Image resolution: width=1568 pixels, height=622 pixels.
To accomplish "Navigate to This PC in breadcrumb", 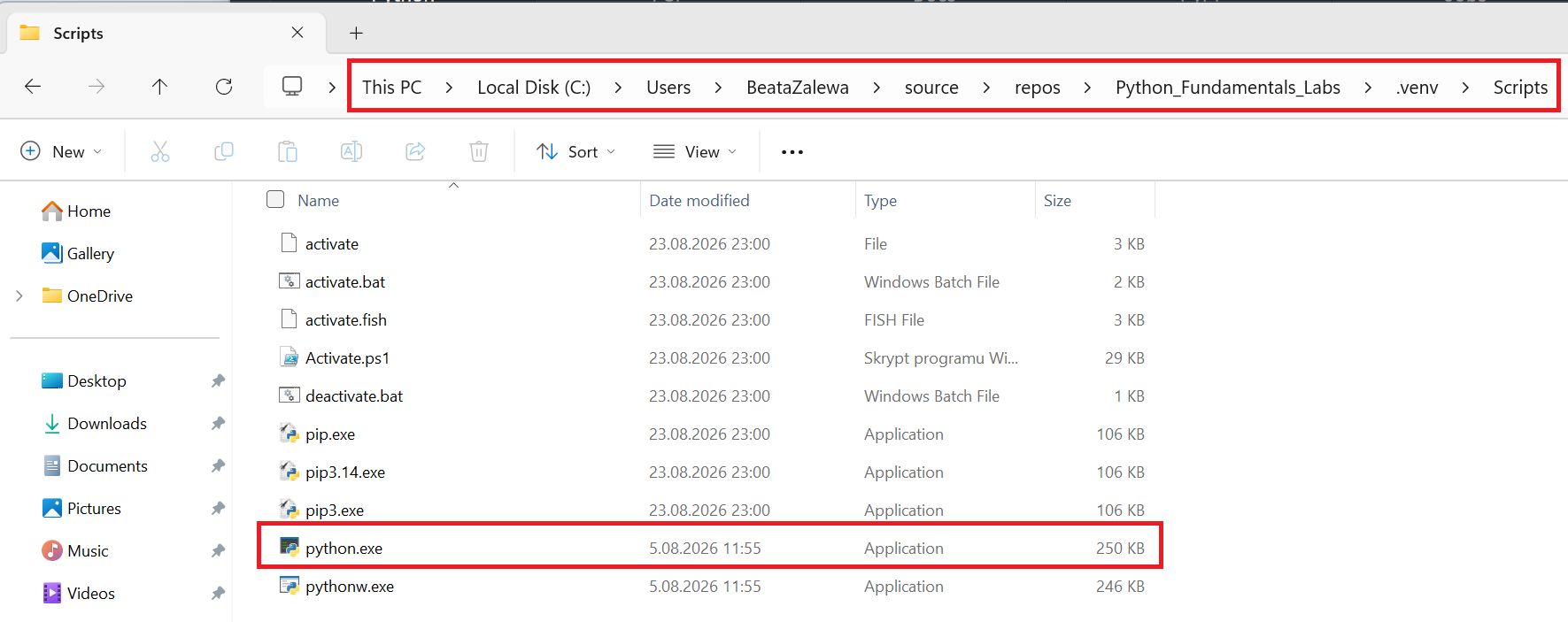I will click(391, 87).
